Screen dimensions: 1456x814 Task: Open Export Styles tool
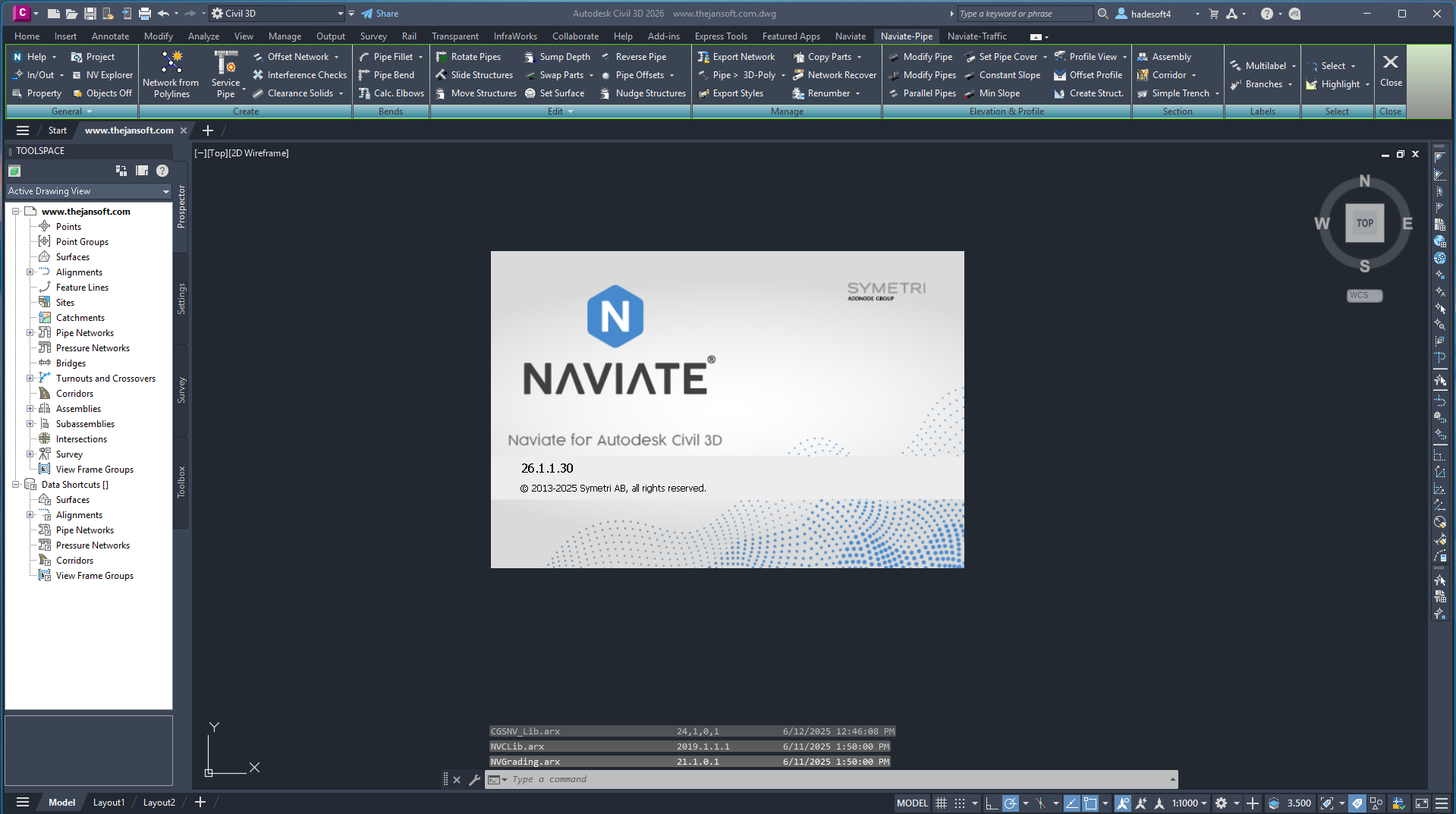(731, 93)
